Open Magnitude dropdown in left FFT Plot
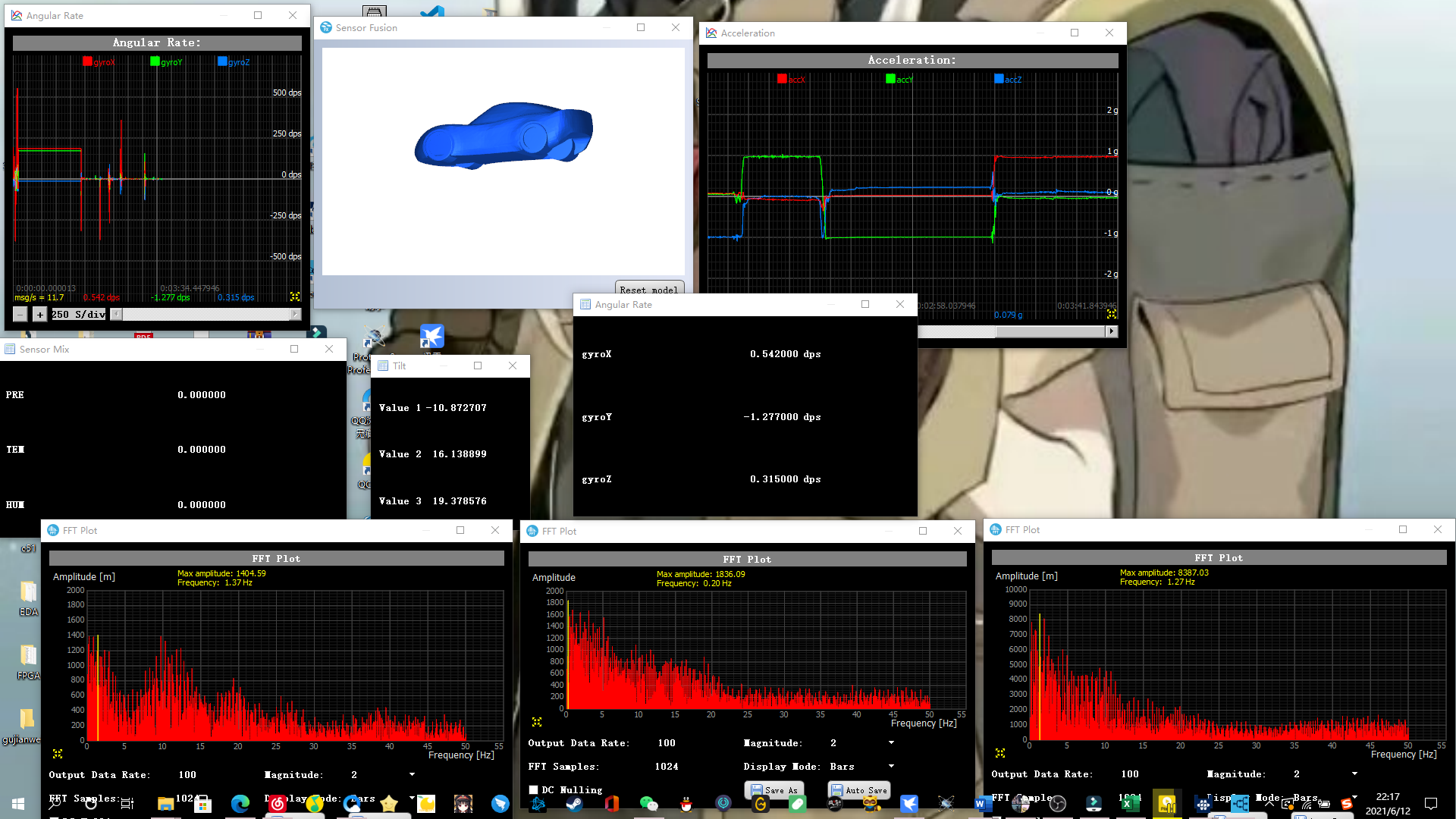This screenshot has width=1456, height=819. pyautogui.click(x=412, y=775)
